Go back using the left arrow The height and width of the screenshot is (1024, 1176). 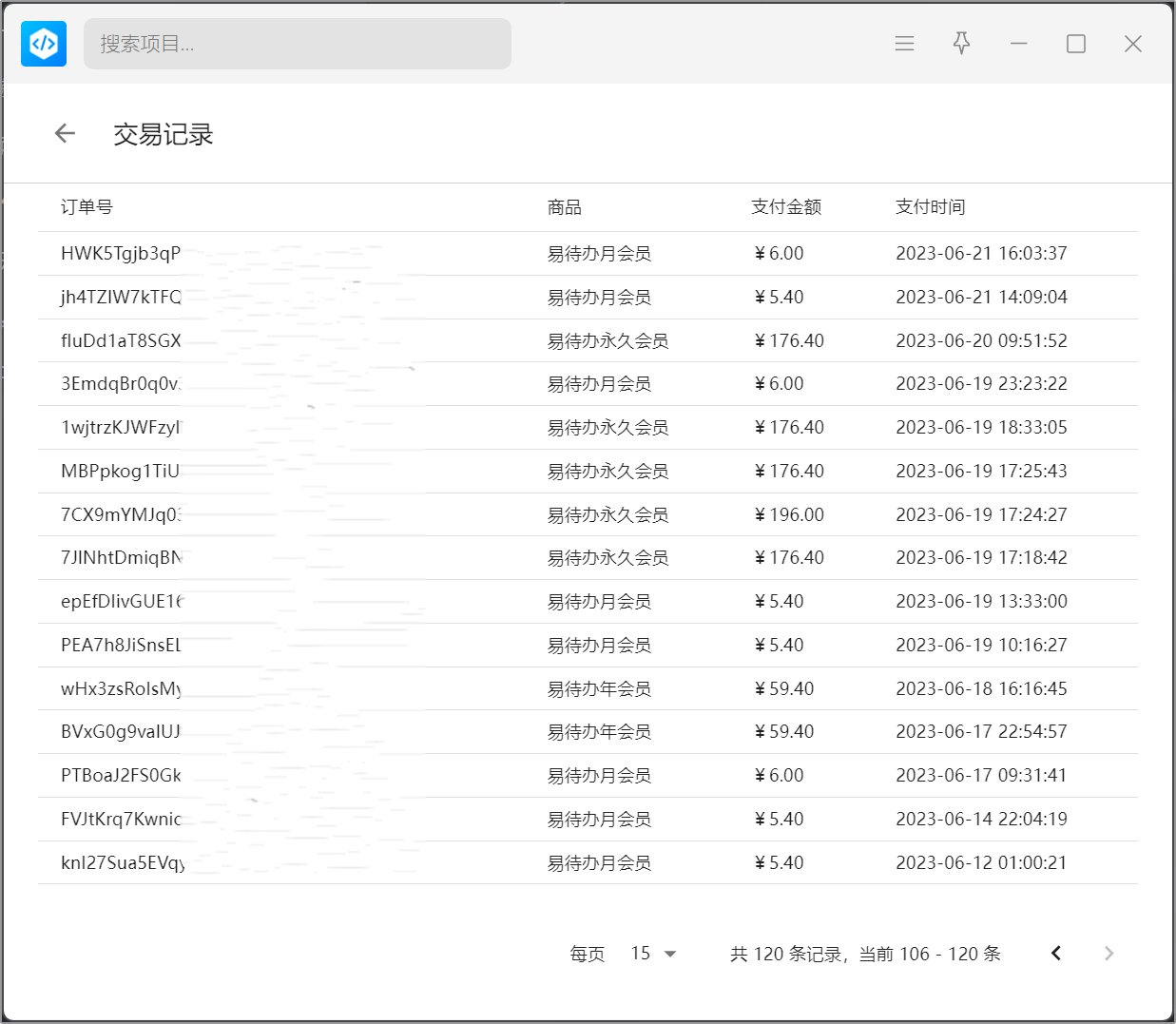point(65,133)
